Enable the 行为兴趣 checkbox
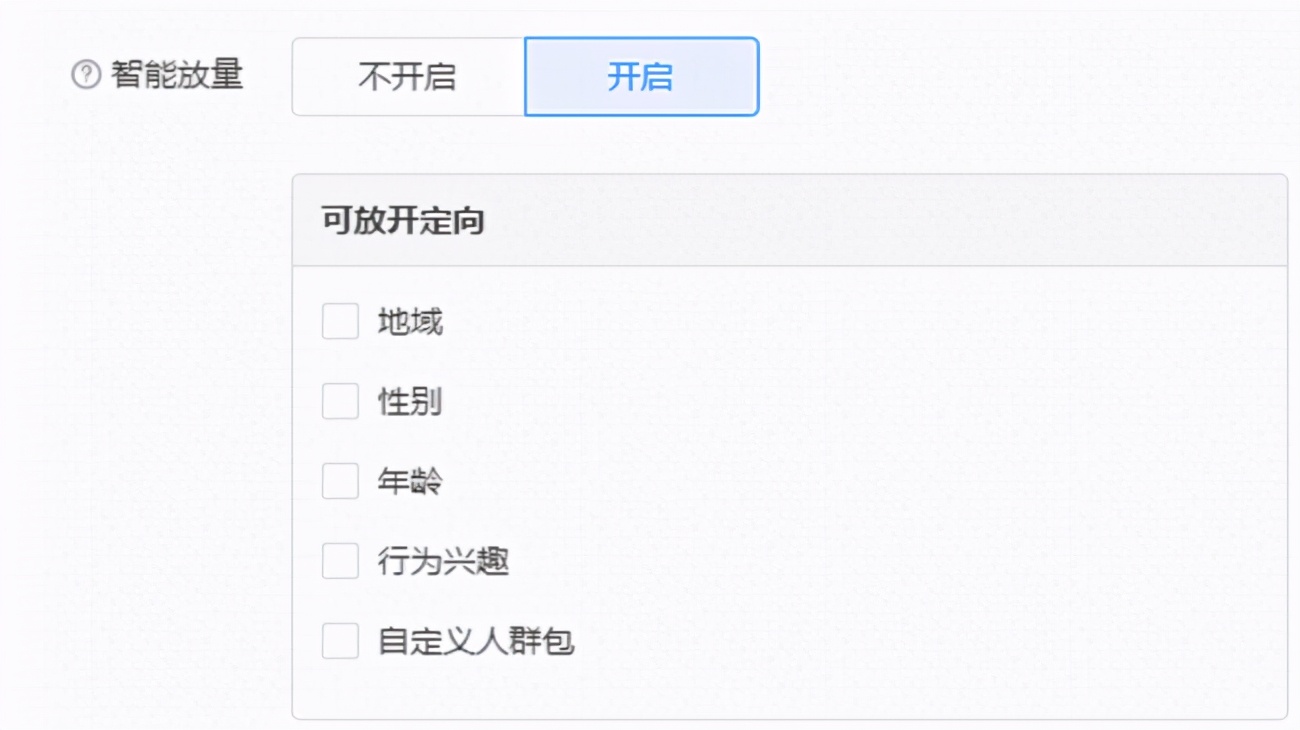1300x730 pixels. 339,560
